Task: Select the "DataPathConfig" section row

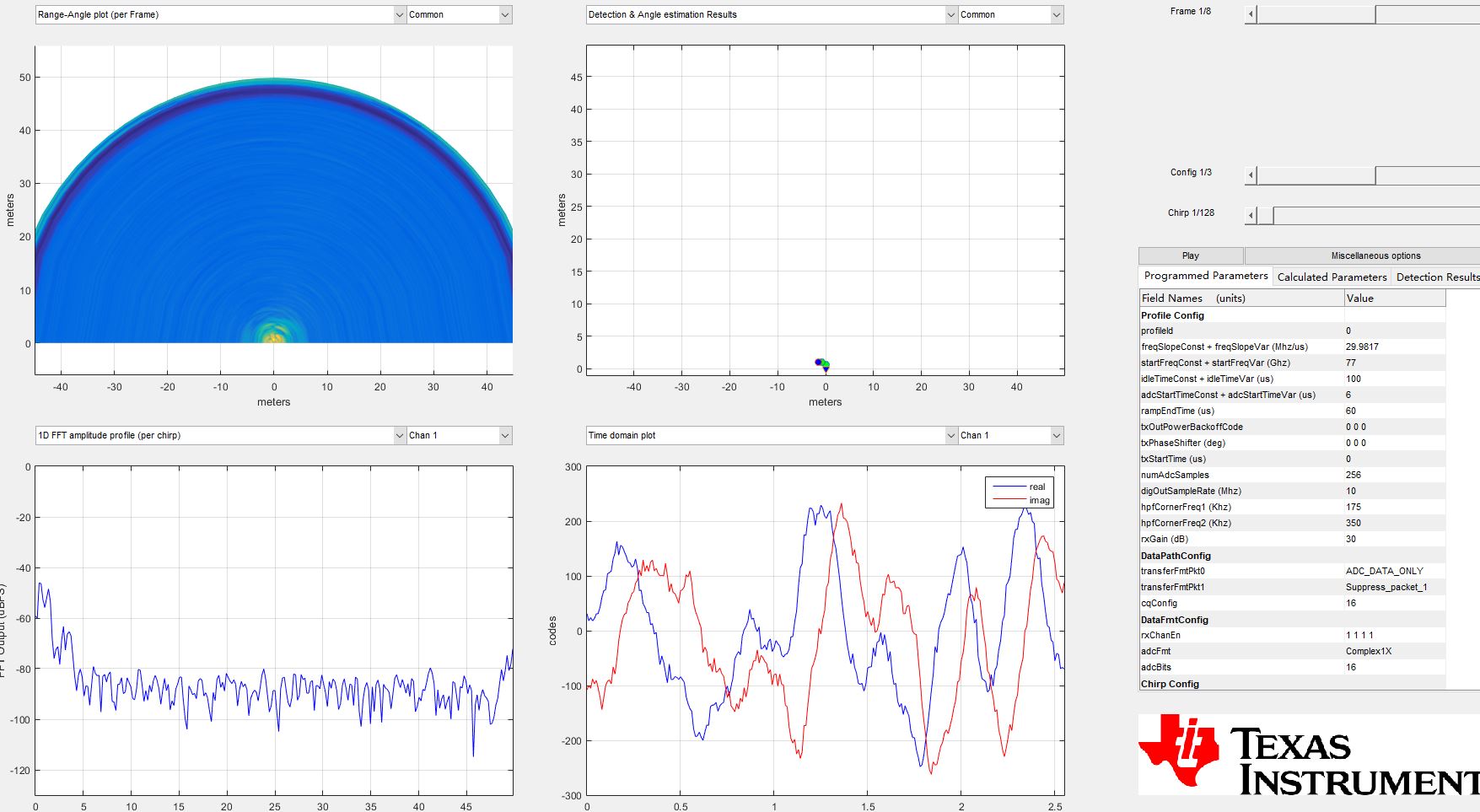Action: (1292, 556)
